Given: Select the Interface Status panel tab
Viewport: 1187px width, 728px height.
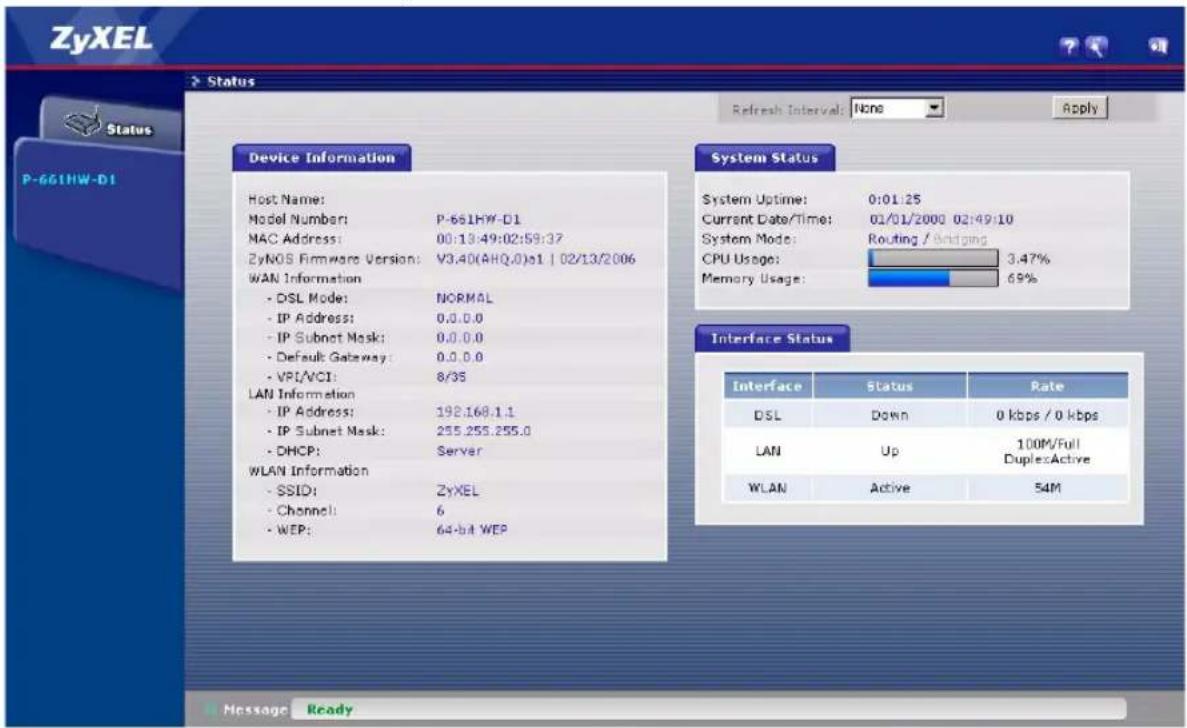Looking at the screenshot, I should pos(772,338).
